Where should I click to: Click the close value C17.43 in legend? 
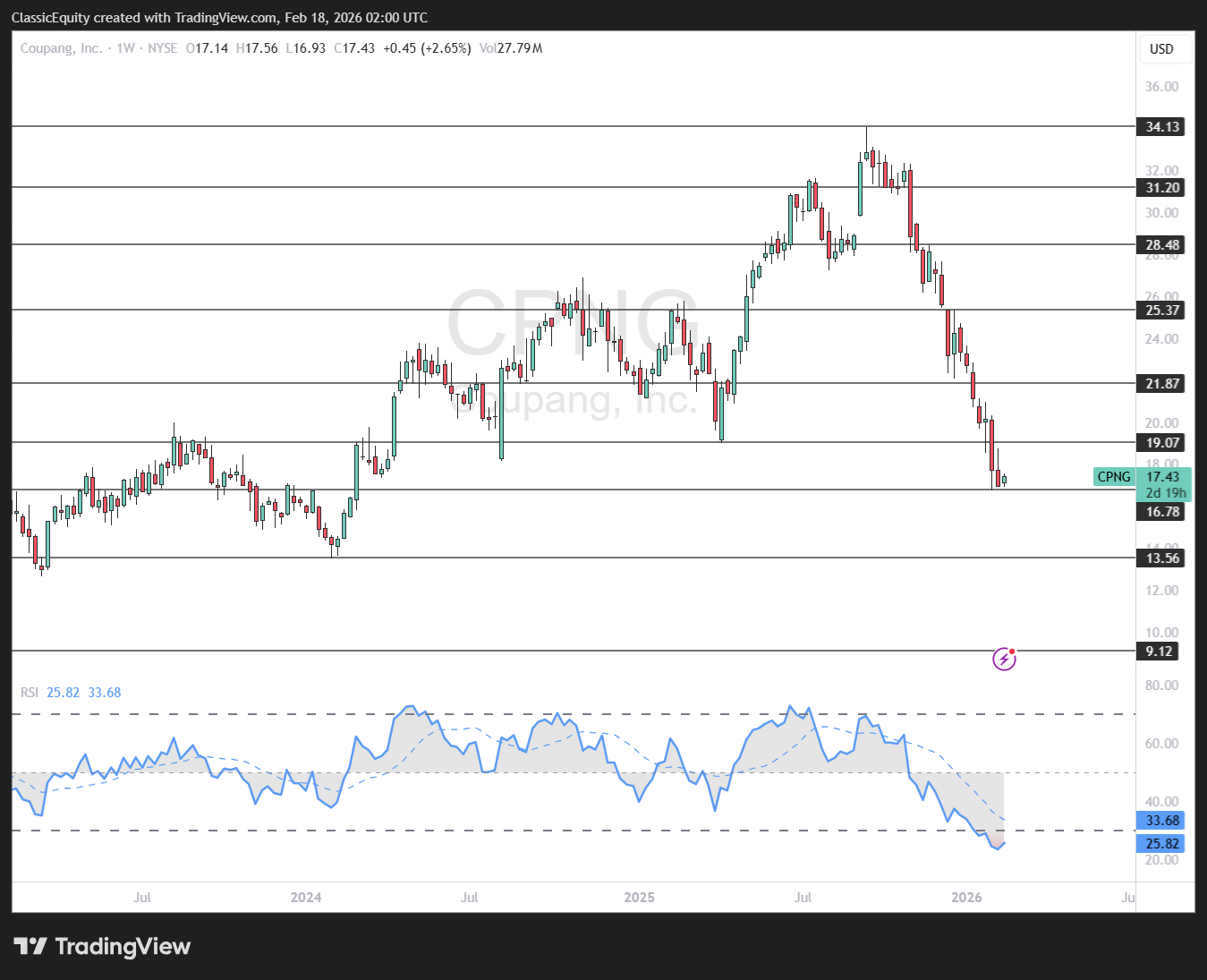tap(354, 48)
